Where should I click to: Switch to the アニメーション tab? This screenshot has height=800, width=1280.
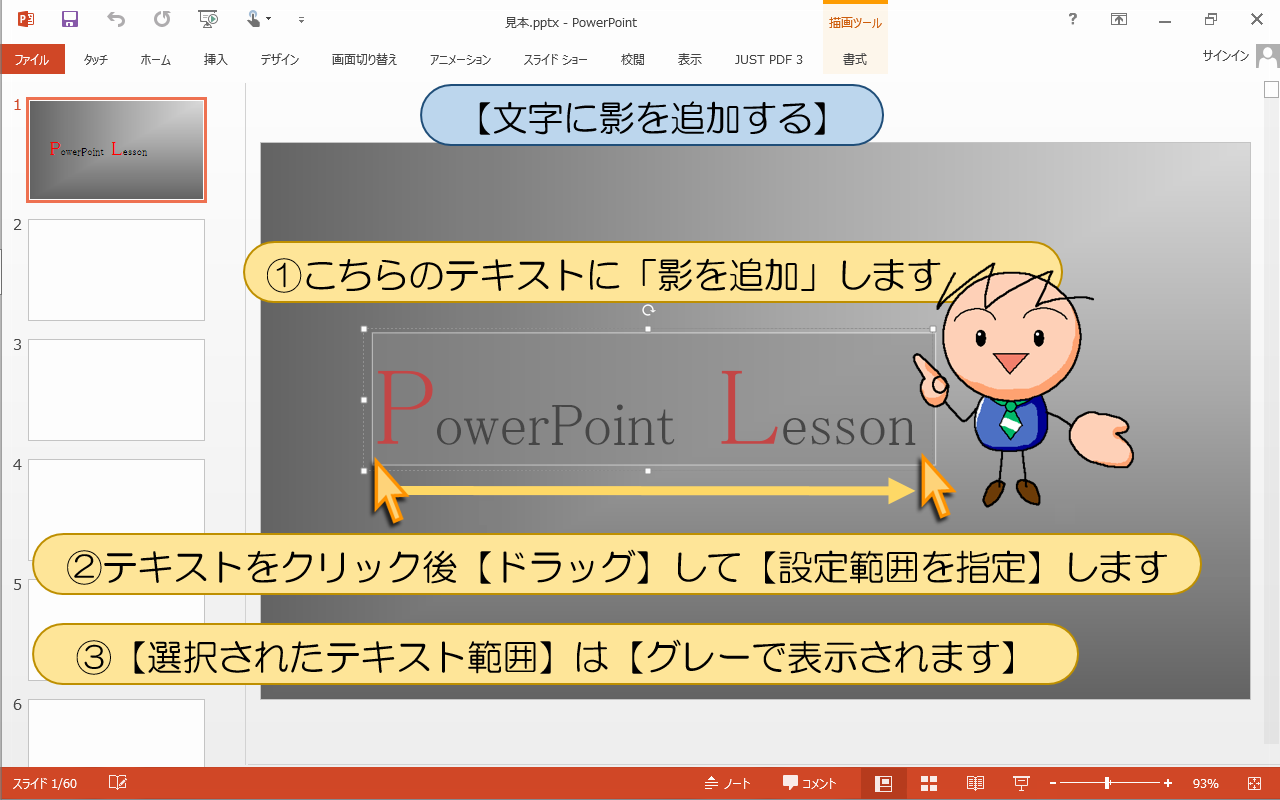460,60
